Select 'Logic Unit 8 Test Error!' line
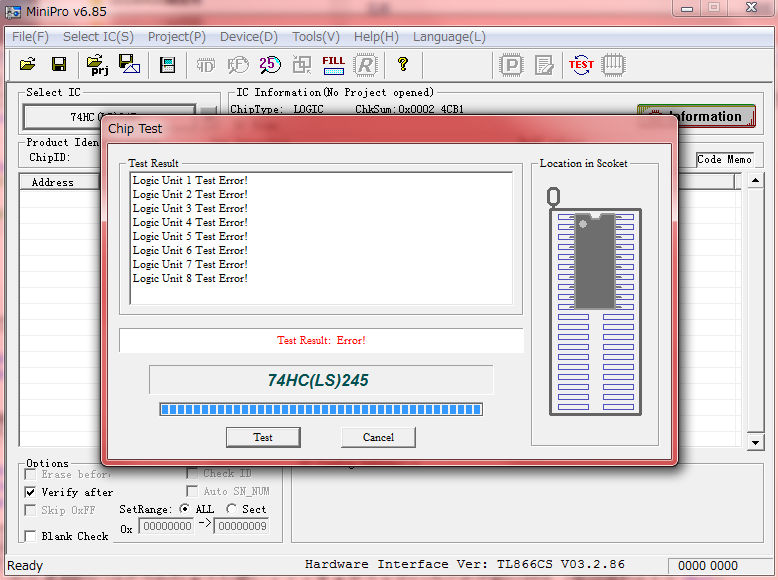The image size is (778, 580). 190,278
